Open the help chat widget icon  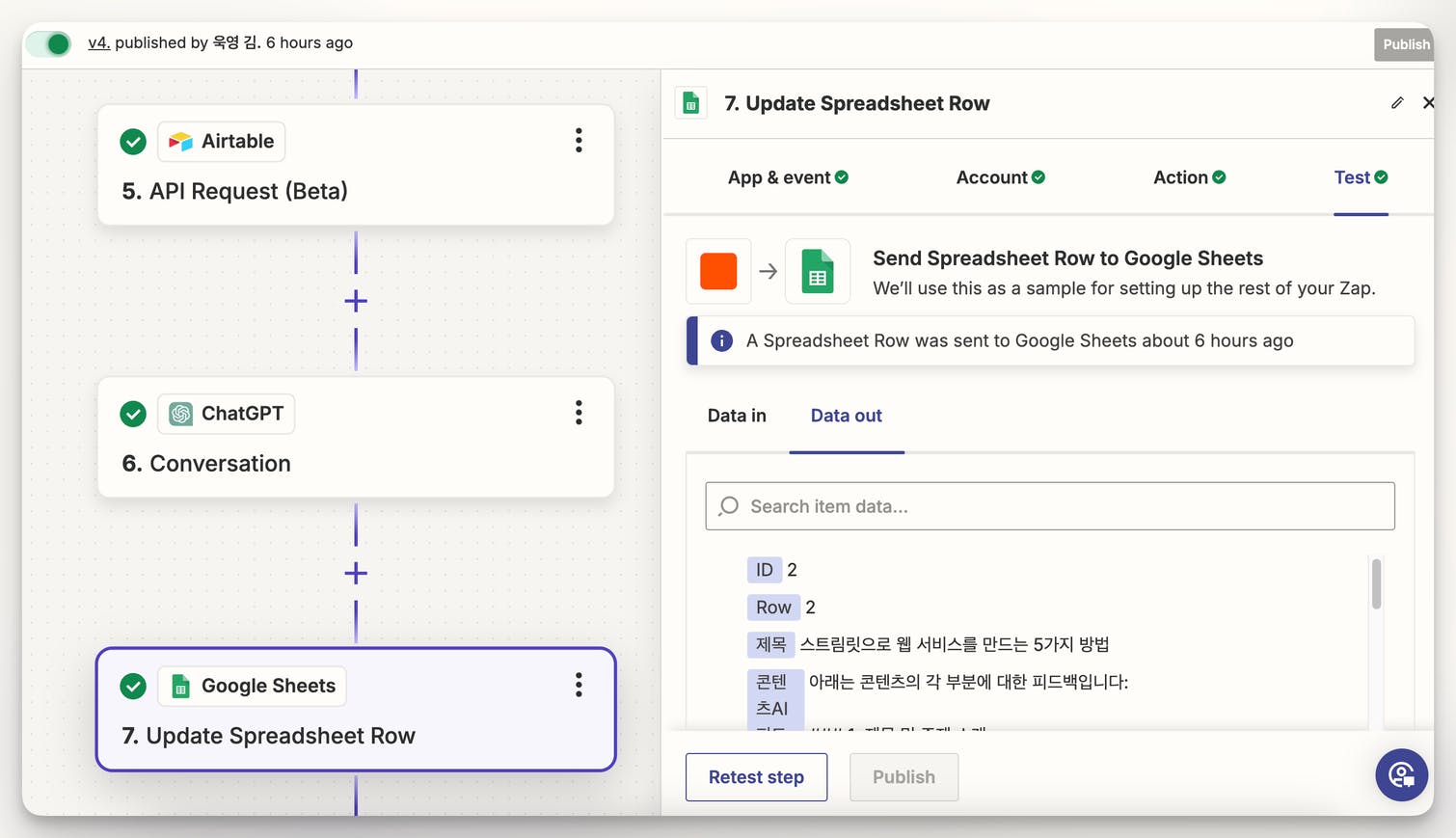point(1401,774)
